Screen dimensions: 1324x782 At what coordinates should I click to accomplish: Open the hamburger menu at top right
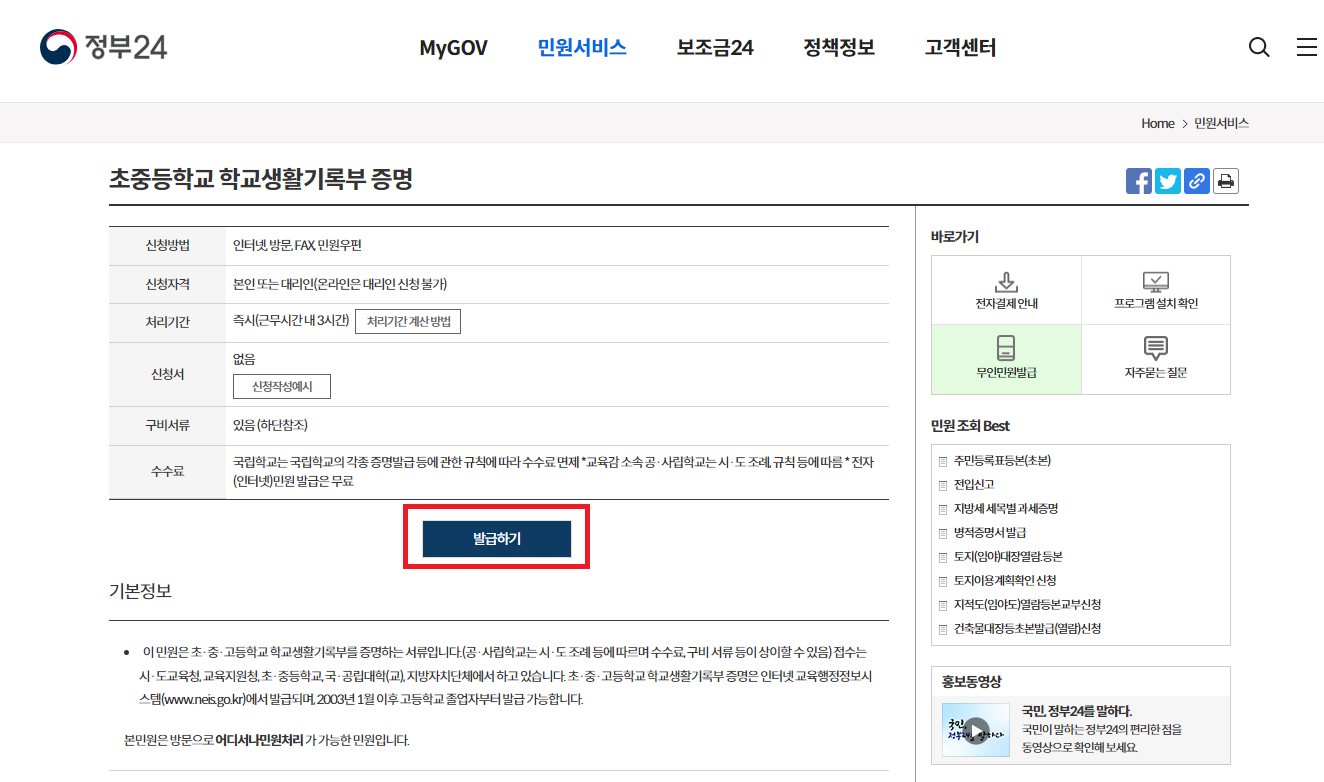click(x=1305, y=47)
